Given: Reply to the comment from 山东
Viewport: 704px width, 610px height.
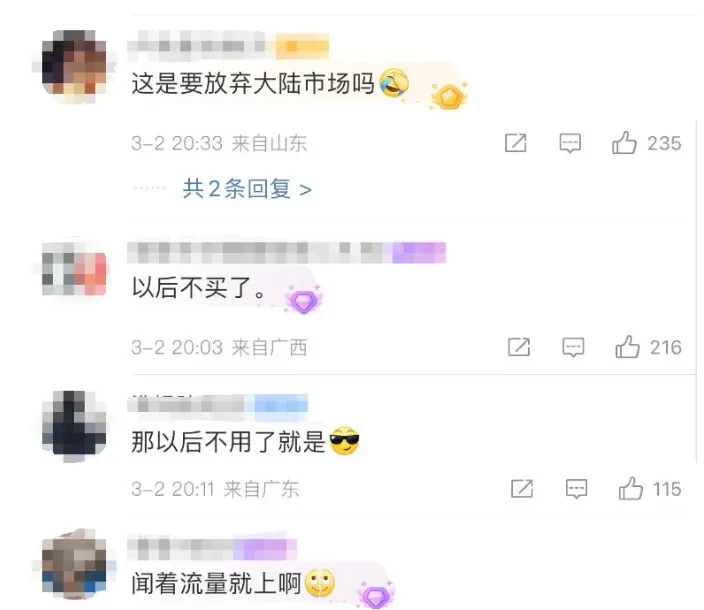Looking at the screenshot, I should [570, 144].
